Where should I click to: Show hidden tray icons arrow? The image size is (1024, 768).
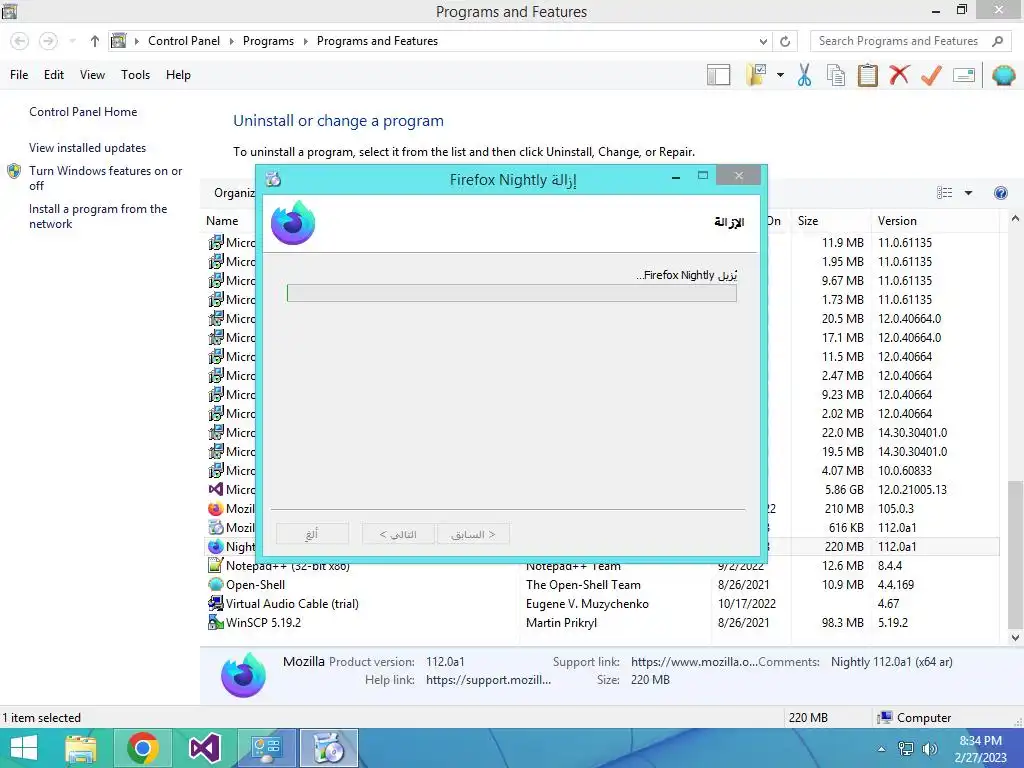pyautogui.click(x=881, y=749)
